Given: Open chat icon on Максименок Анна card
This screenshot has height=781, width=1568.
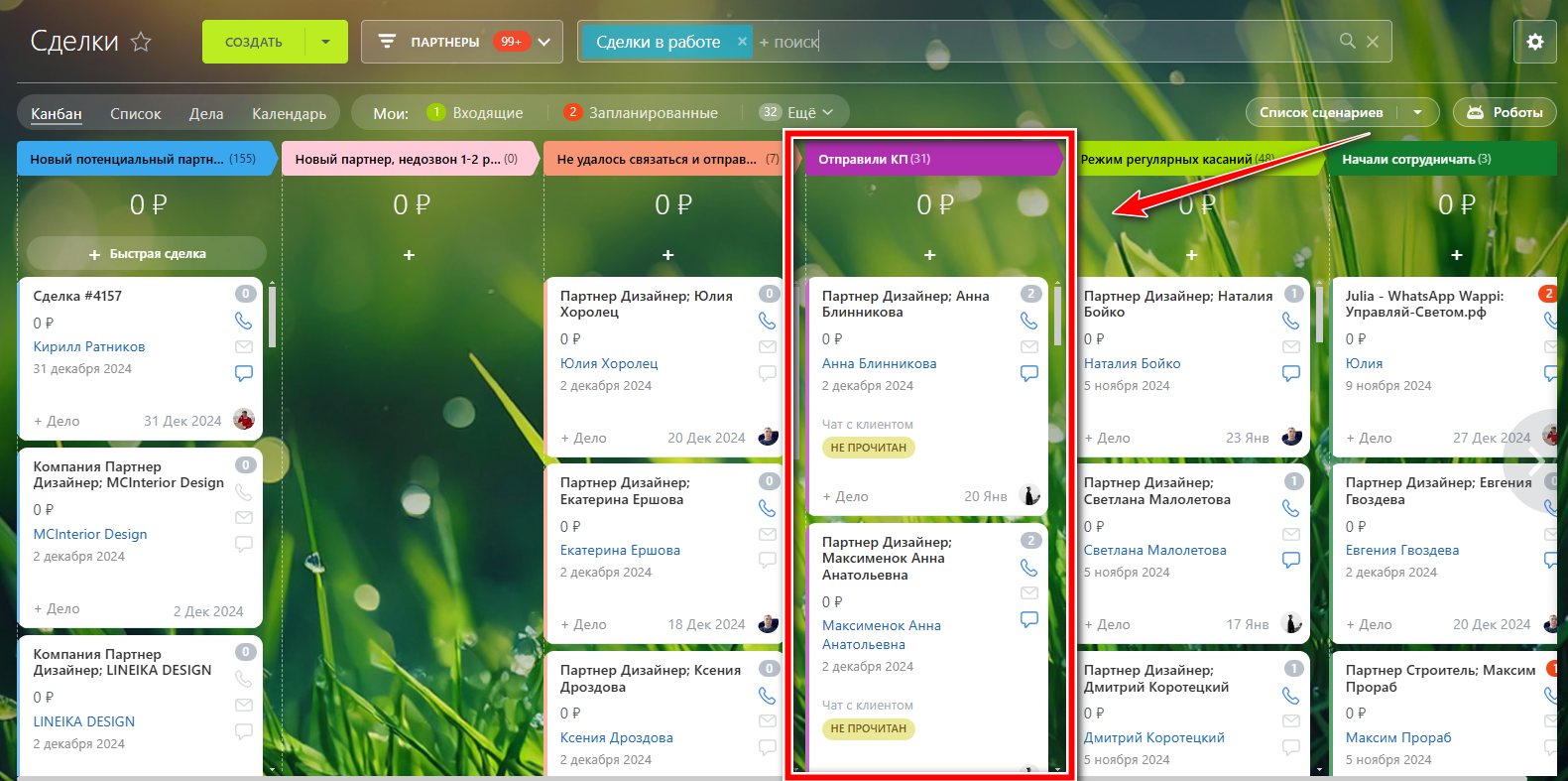Looking at the screenshot, I should point(1028,619).
